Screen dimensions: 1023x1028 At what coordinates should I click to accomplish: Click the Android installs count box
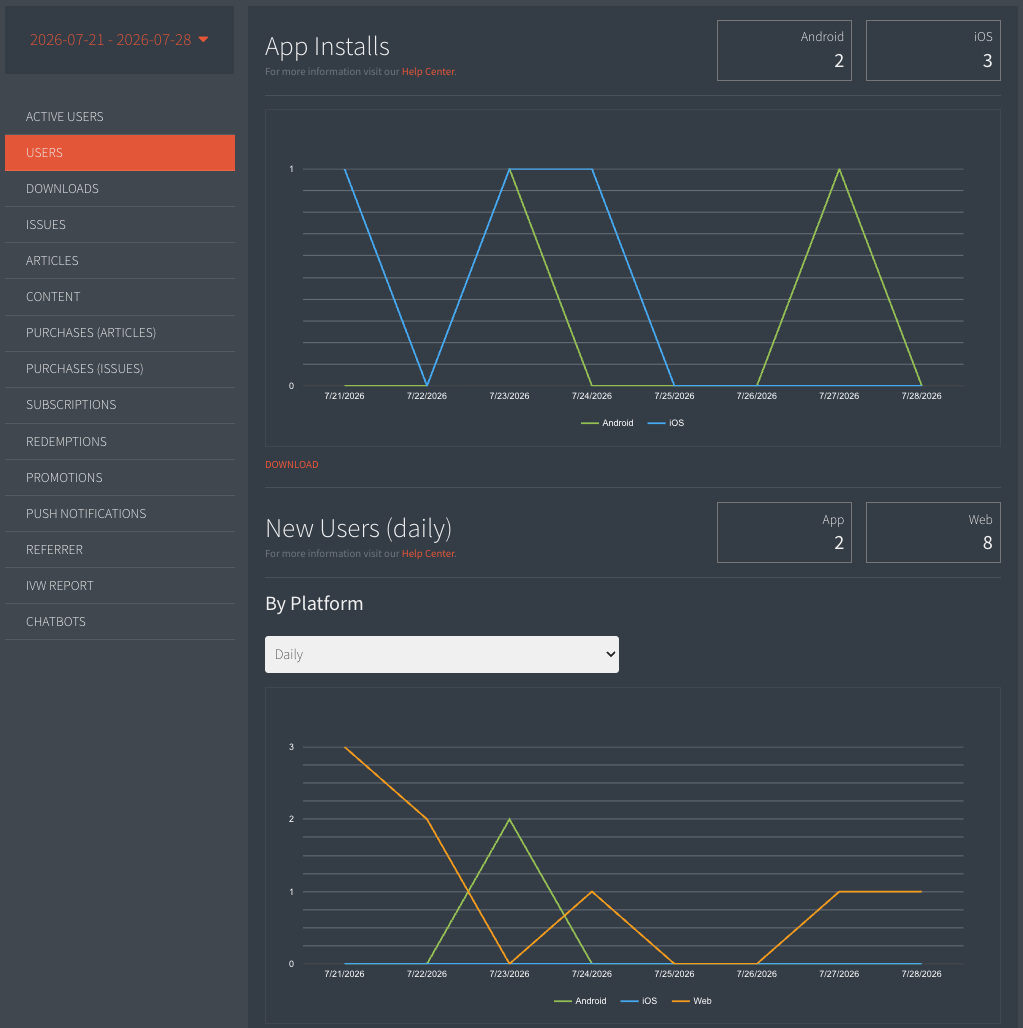click(x=784, y=50)
